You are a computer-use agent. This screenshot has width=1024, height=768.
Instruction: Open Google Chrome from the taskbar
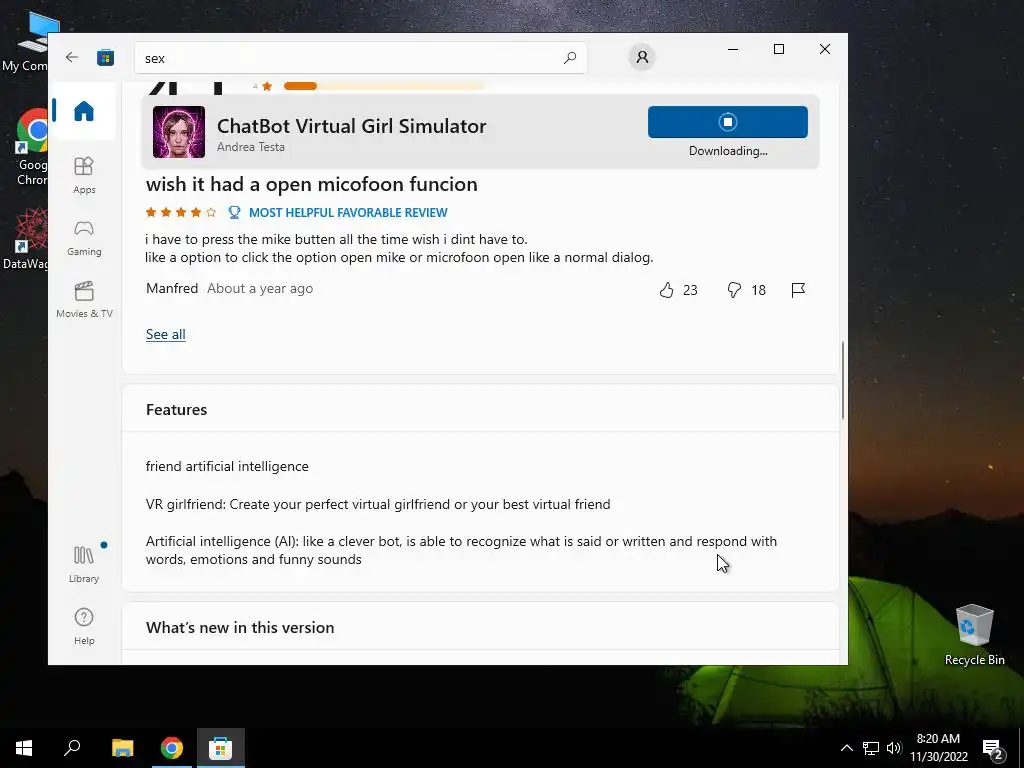pos(172,748)
